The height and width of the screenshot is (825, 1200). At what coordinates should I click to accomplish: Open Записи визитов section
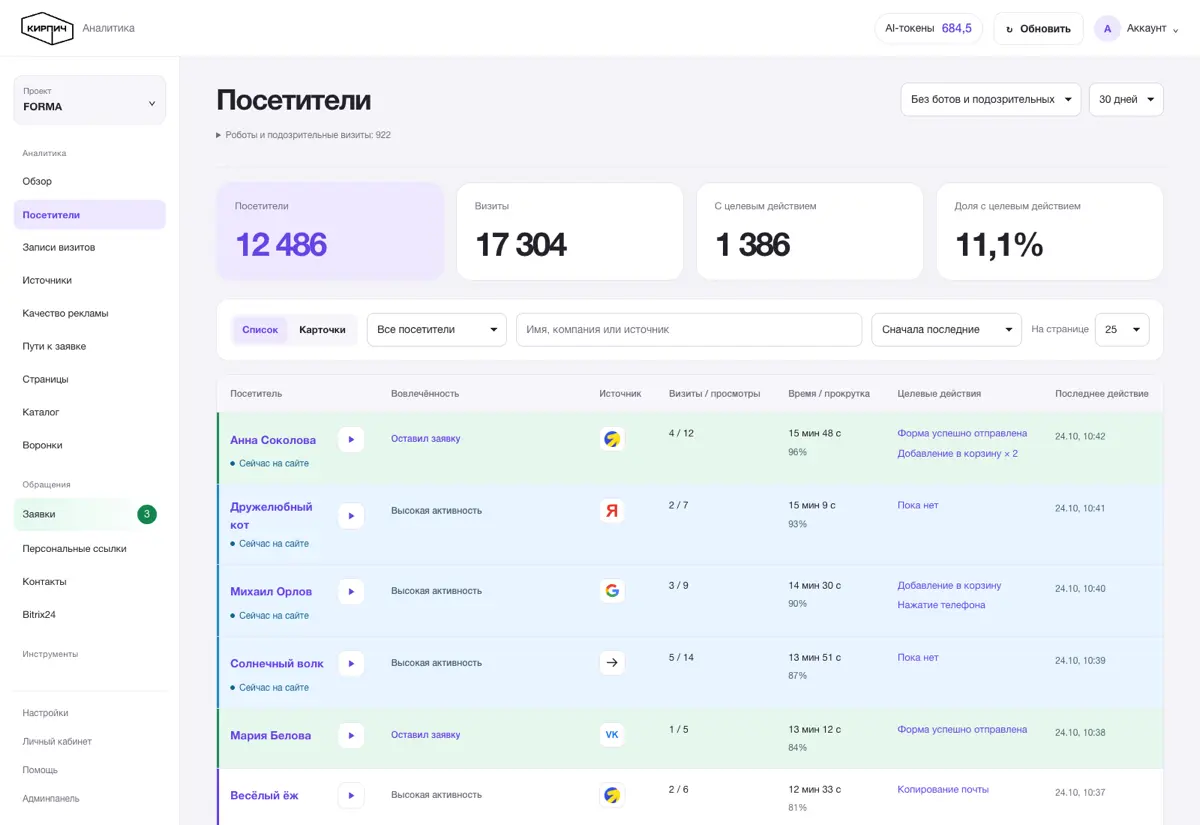pos(90,247)
